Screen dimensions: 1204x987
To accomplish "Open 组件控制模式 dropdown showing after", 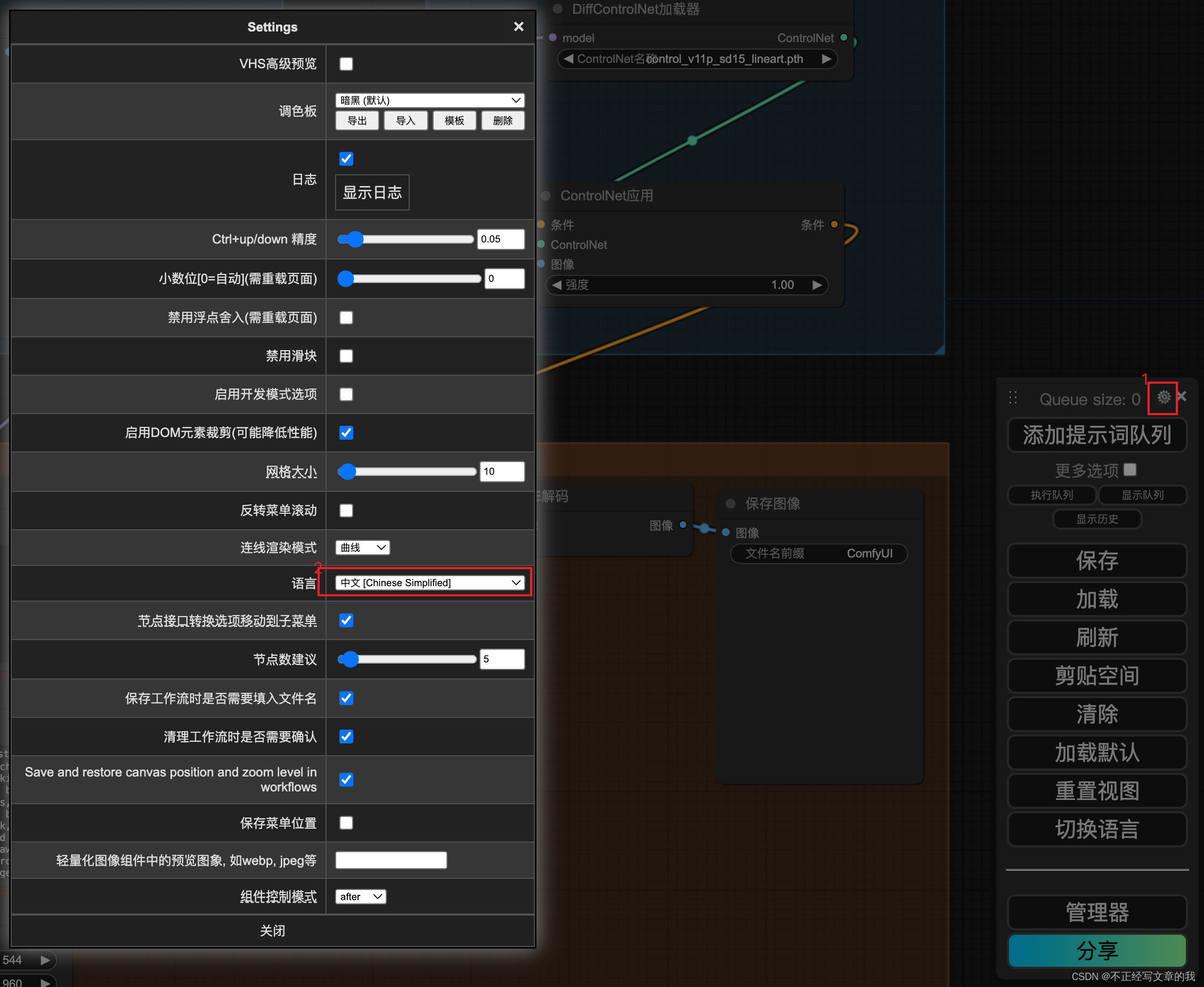I will (361, 896).
